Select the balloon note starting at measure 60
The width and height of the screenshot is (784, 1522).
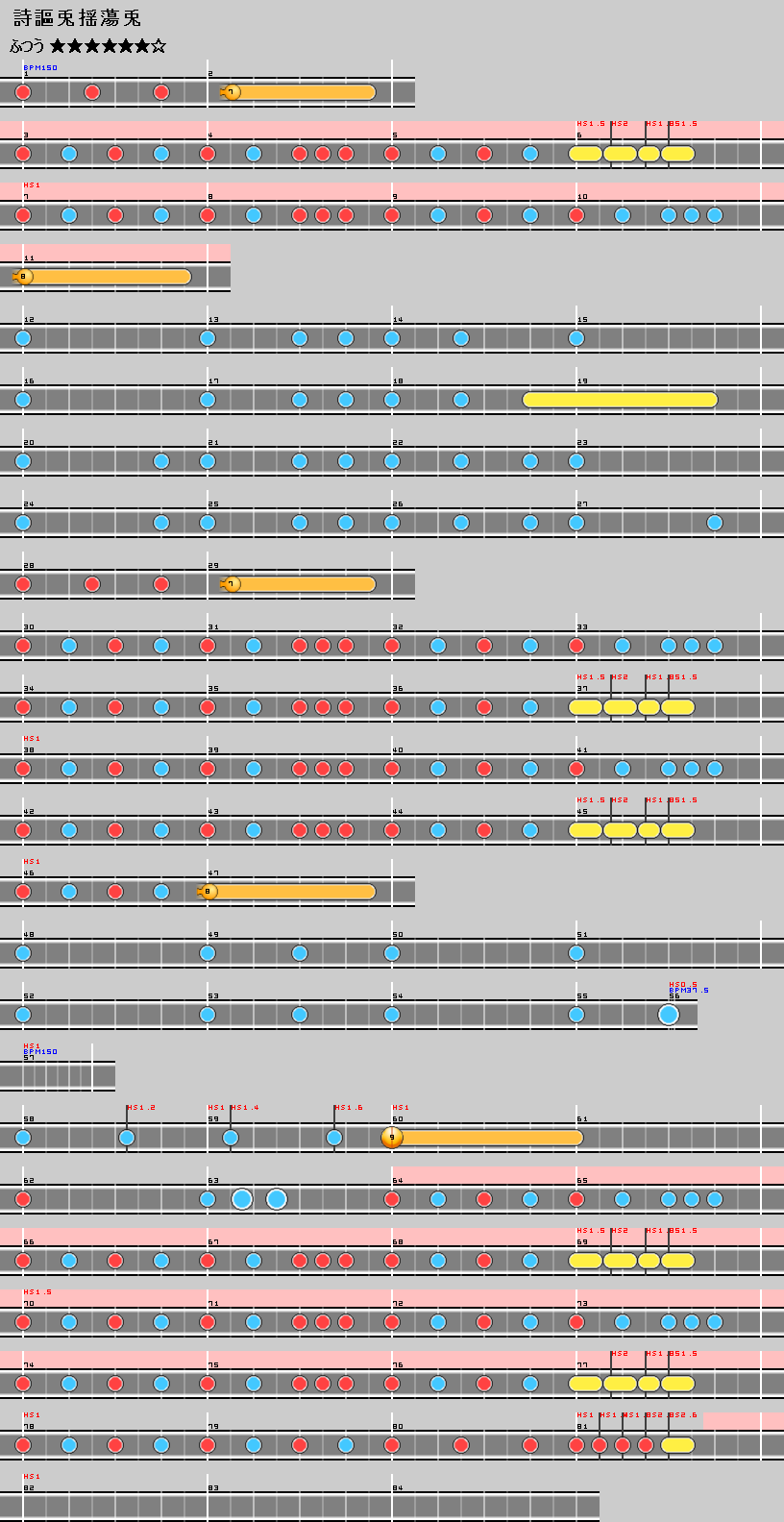(x=392, y=1138)
